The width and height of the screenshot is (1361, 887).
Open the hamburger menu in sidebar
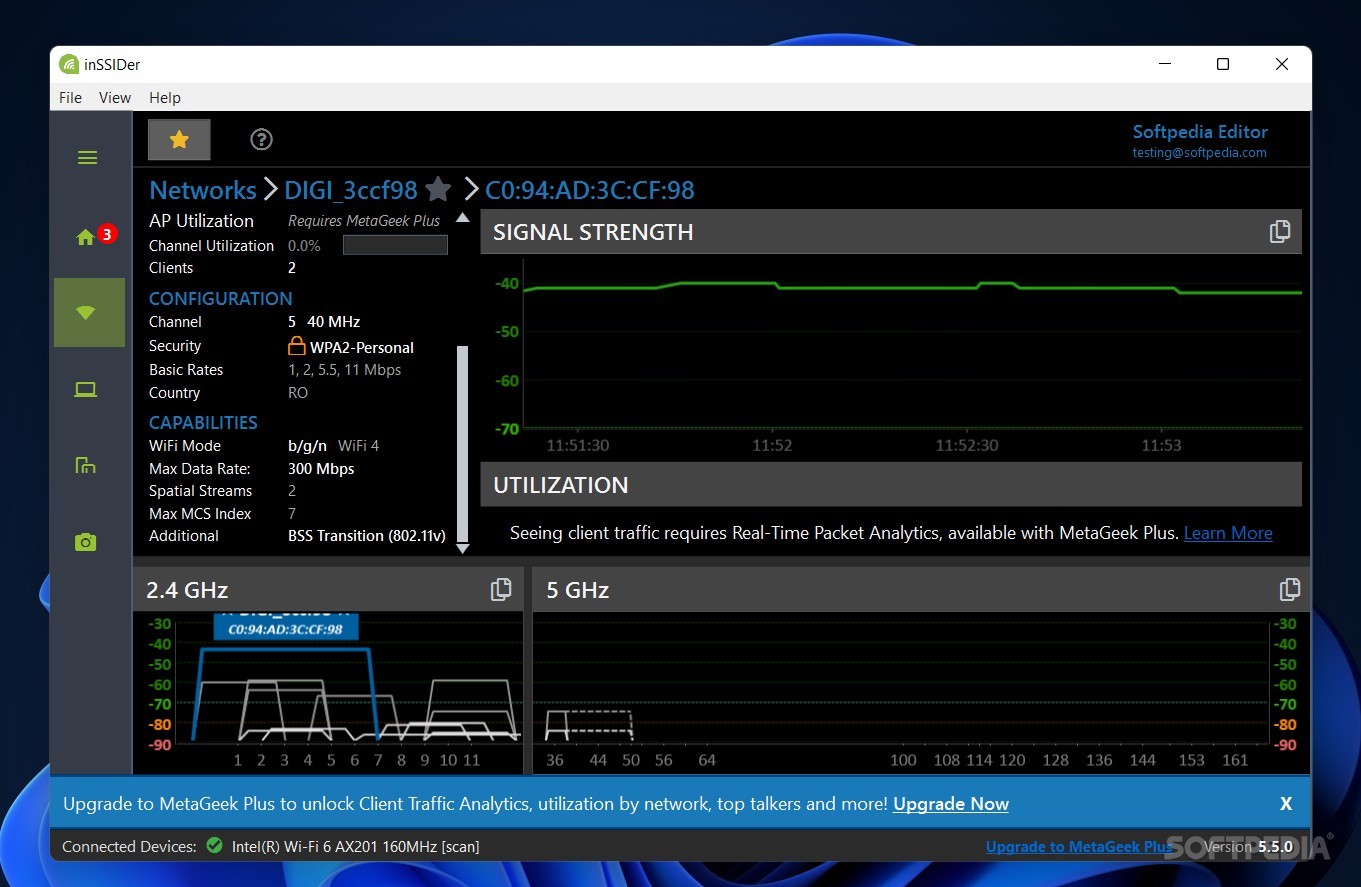tap(87, 158)
